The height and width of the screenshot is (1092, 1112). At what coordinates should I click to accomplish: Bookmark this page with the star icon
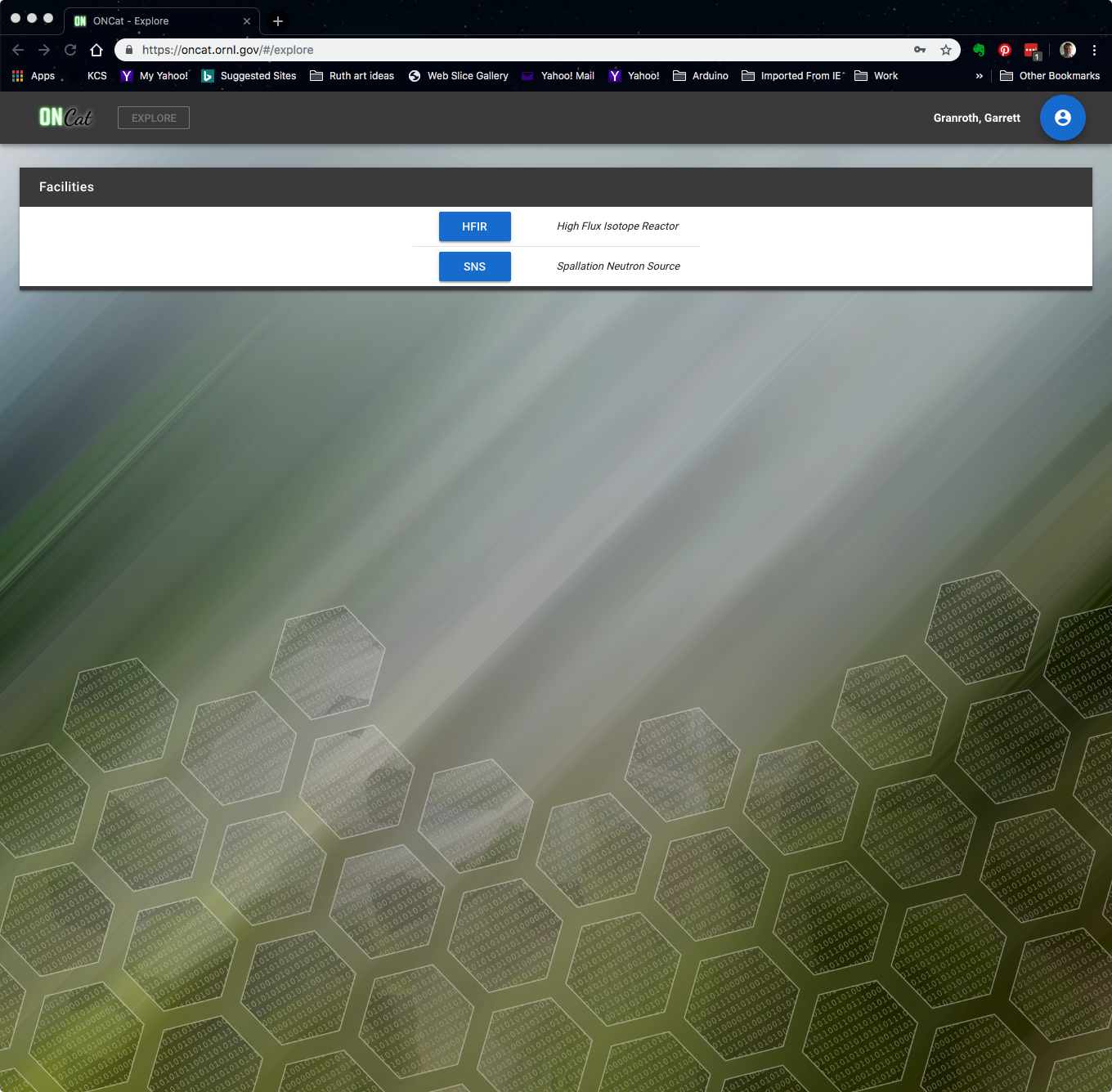(x=946, y=50)
